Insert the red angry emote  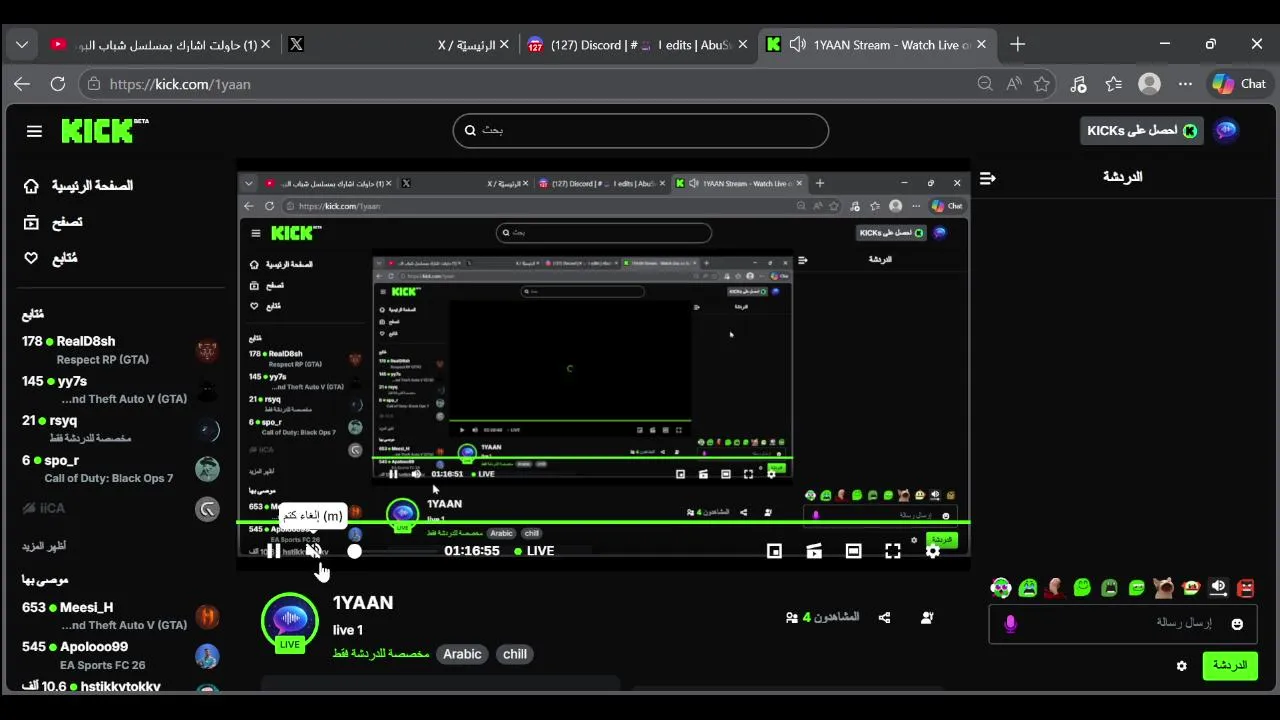(x=1245, y=588)
